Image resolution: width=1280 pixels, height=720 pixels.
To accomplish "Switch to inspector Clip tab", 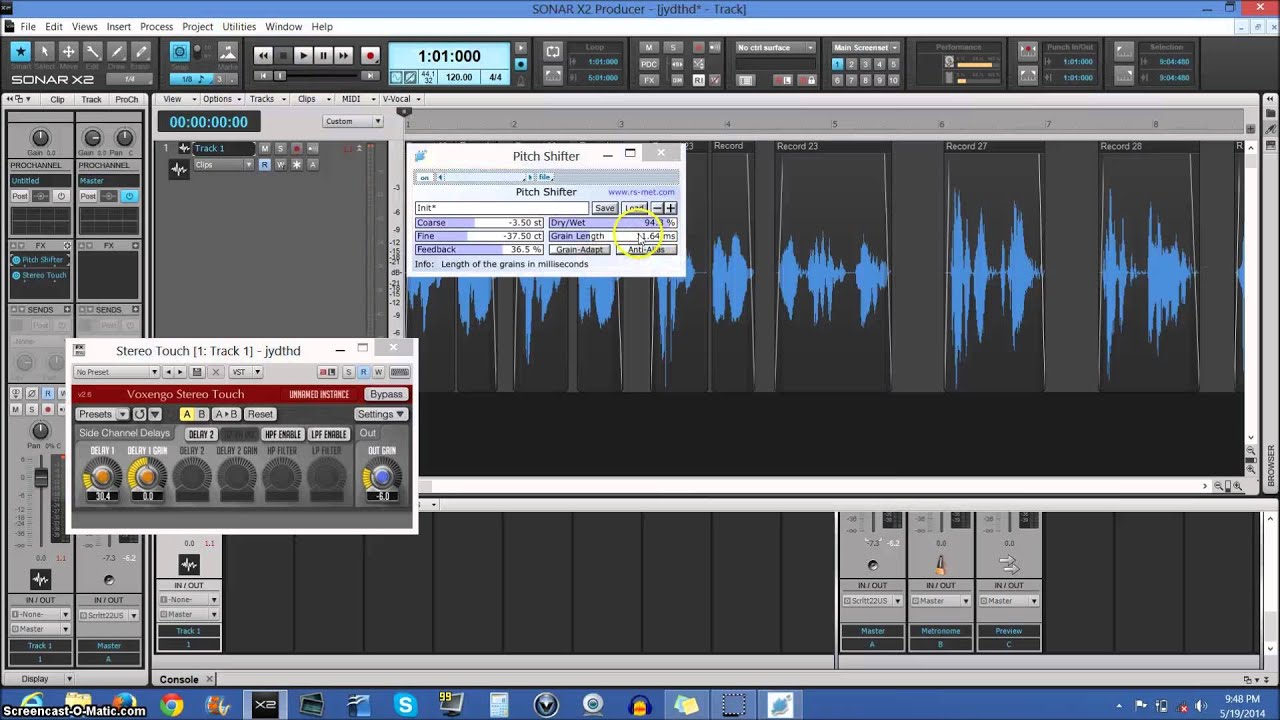I will click(57, 99).
